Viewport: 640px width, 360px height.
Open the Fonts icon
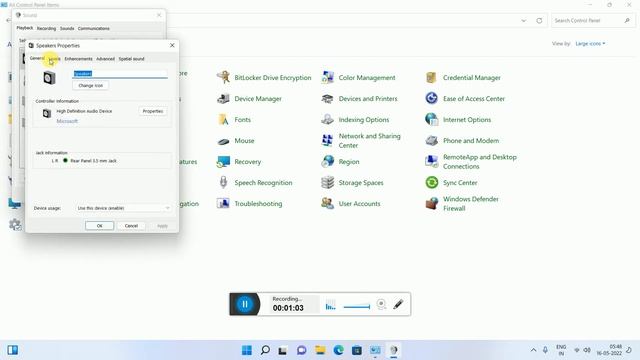(x=223, y=120)
